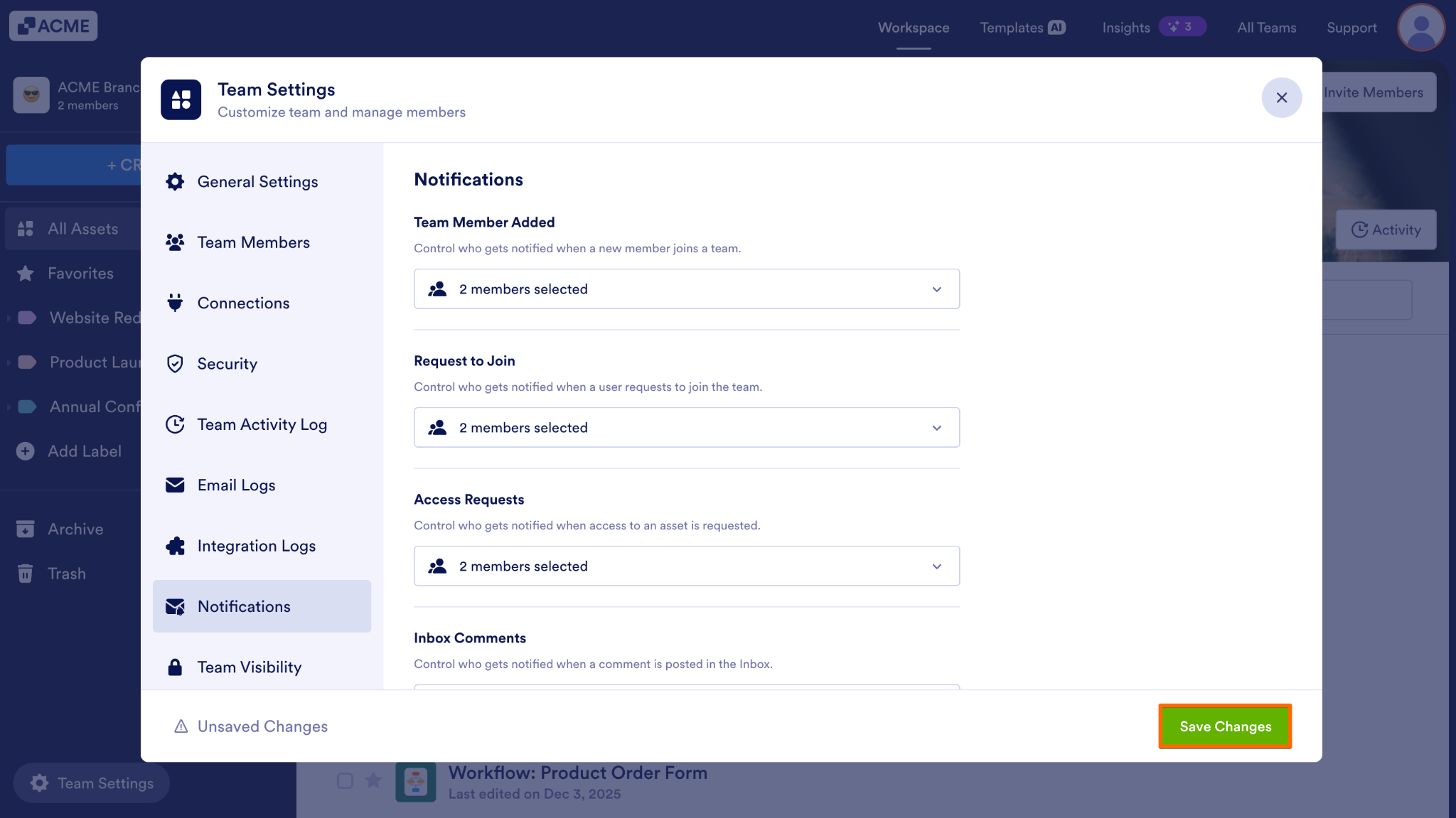This screenshot has height=818, width=1456.
Task: Expand Request to Join members dropdown
Action: tap(687, 427)
